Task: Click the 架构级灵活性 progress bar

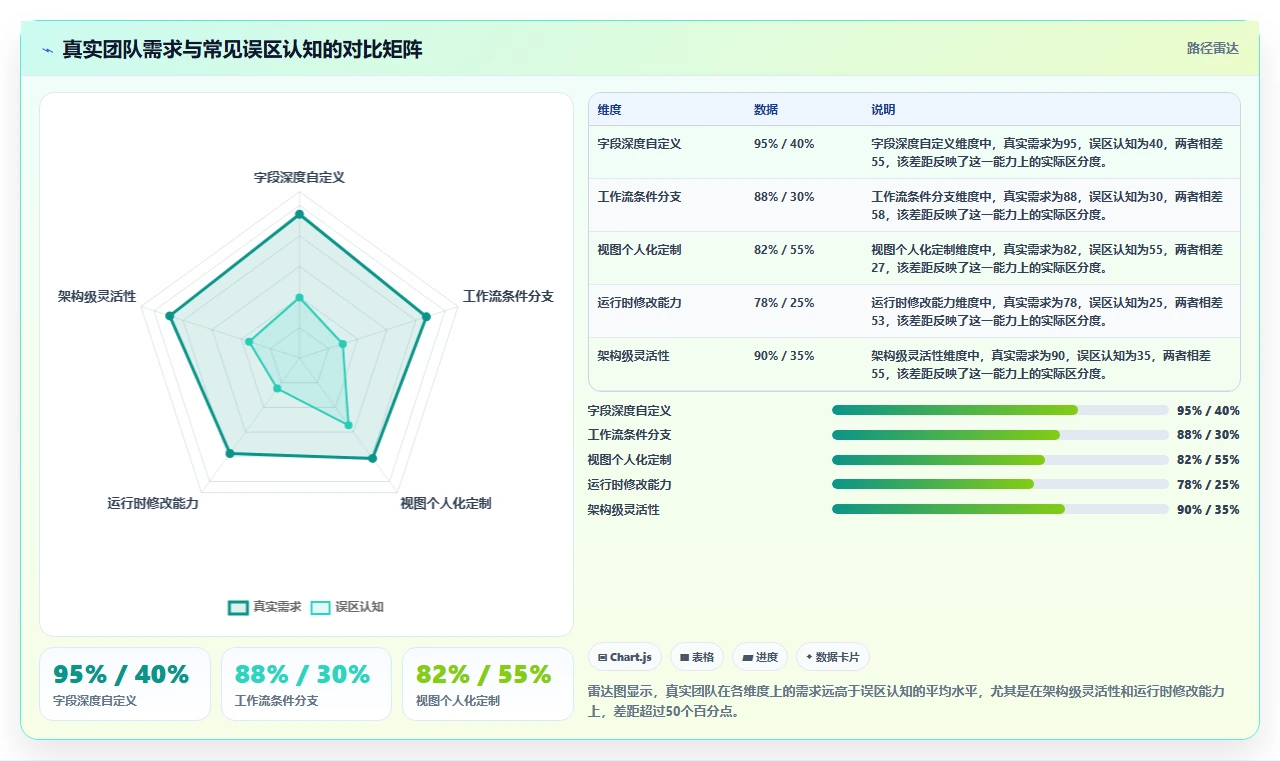Action: tap(1000, 509)
